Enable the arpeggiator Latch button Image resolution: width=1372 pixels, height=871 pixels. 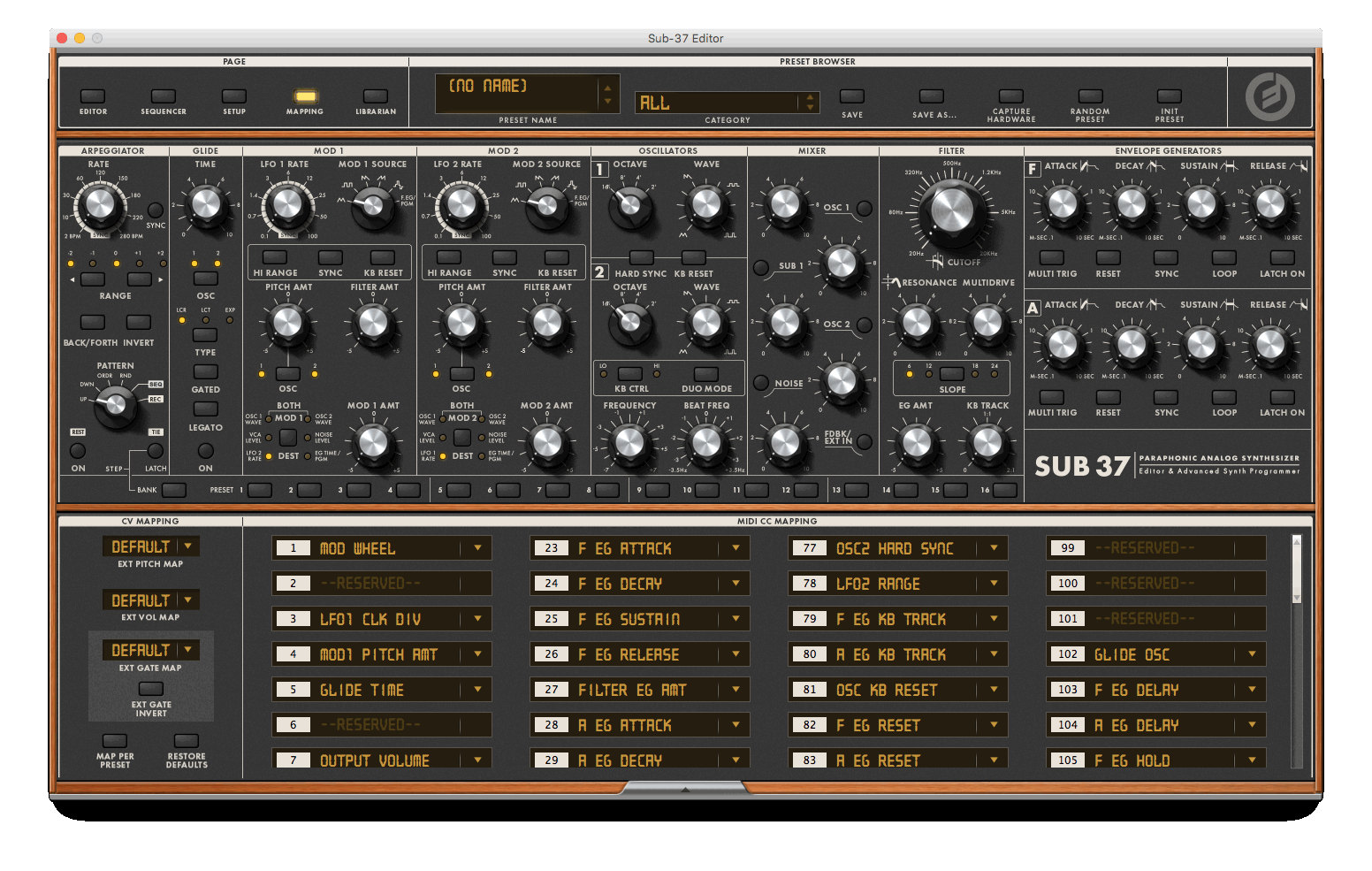click(156, 451)
